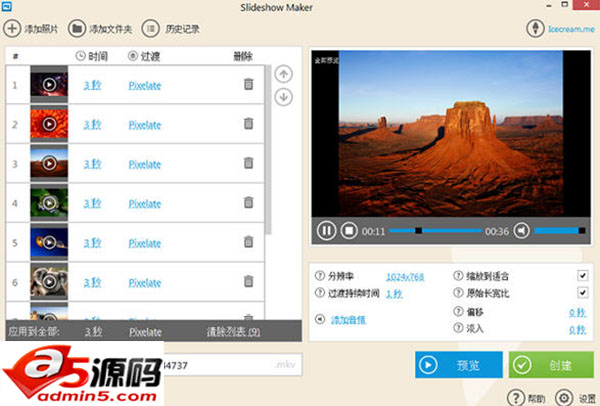Screen dimensions: 600x406
Task: Open the 历史记录 history list
Action: pos(171,29)
